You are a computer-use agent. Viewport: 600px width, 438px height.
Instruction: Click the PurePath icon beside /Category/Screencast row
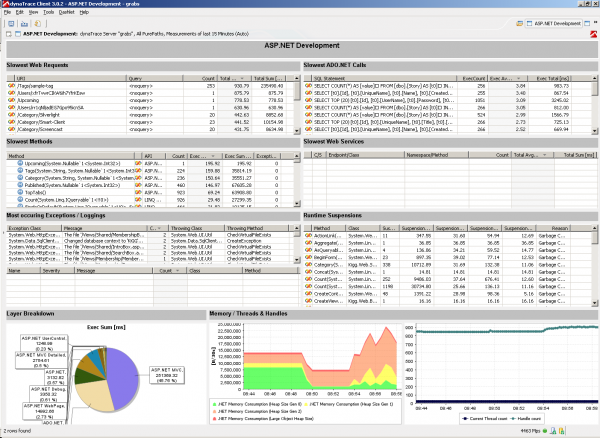[x=11, y=129]
